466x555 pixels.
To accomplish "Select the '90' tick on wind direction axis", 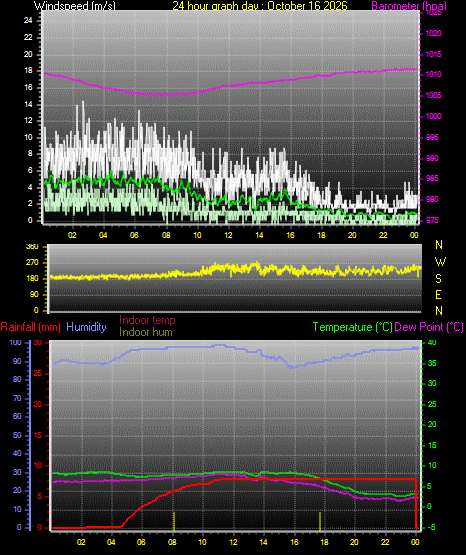I will coord(34,294).
